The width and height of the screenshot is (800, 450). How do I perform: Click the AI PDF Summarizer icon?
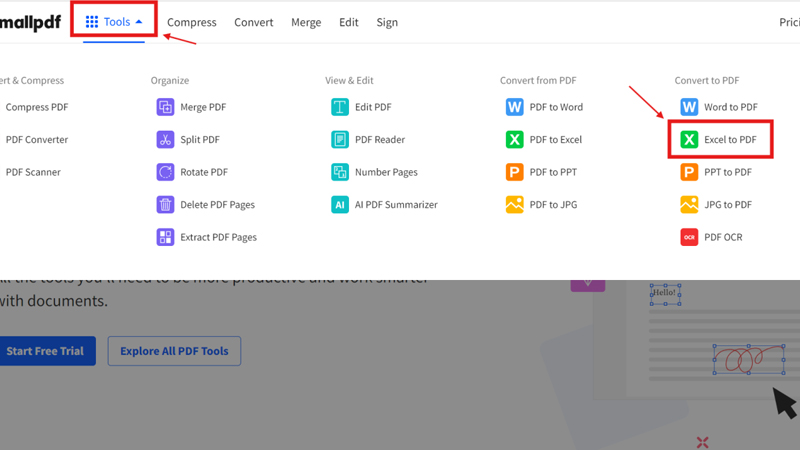tap(340, 205)
